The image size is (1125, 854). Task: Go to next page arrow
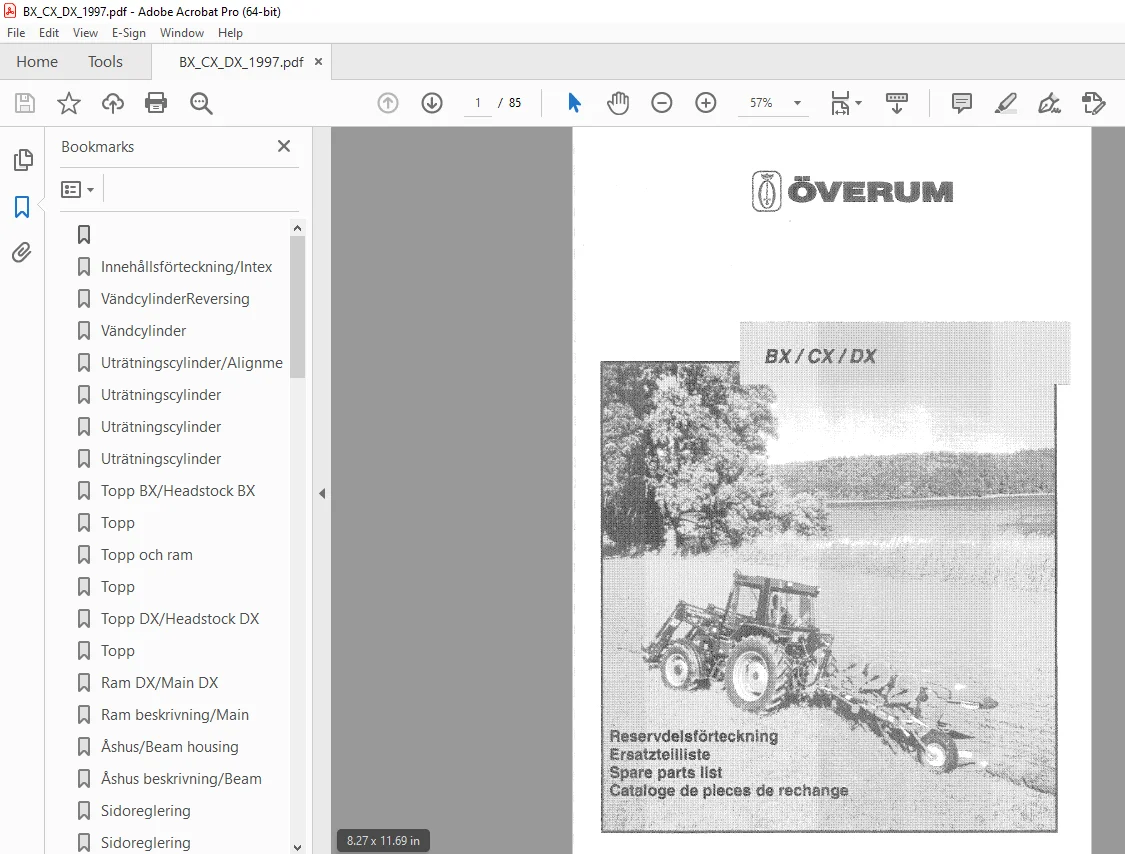[432, 103]
